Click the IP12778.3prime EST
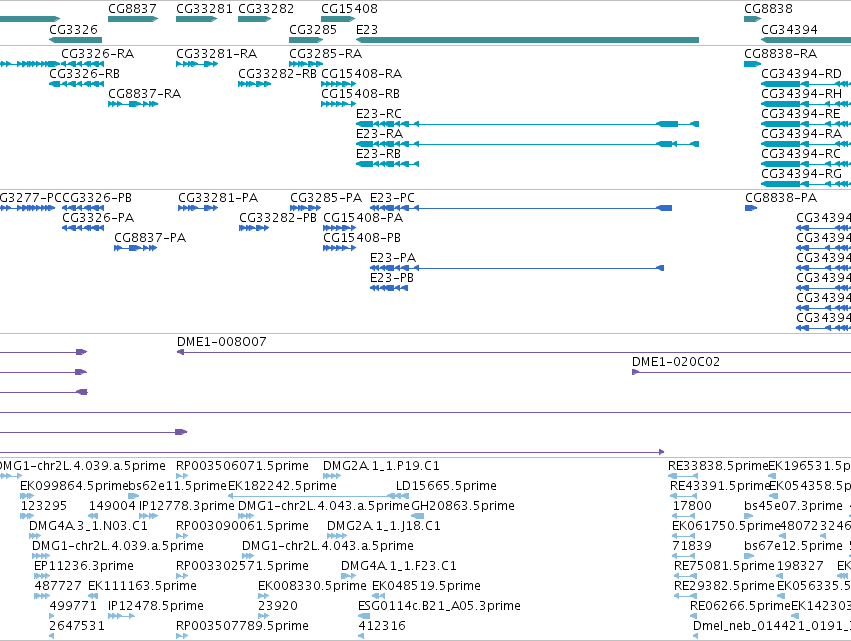This screenshot has height=641, width=851. point(149,516)
